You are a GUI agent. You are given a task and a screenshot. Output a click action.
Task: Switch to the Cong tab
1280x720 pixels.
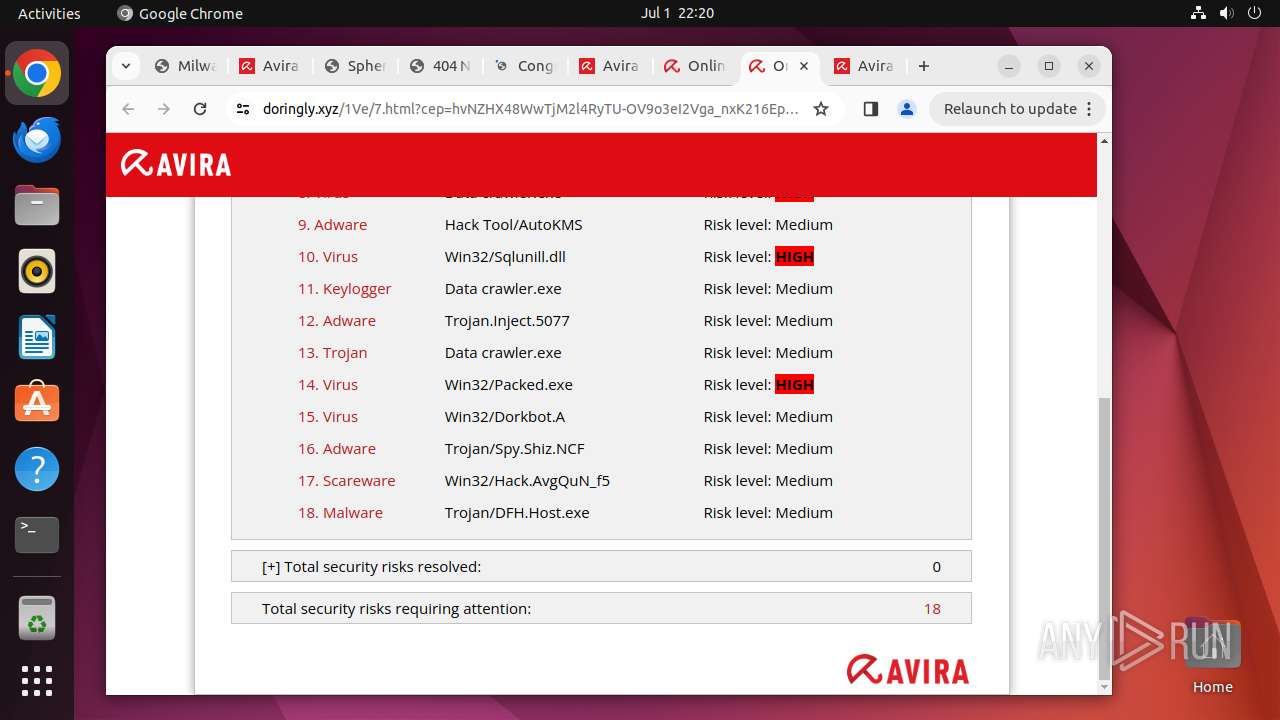point(525,66)
